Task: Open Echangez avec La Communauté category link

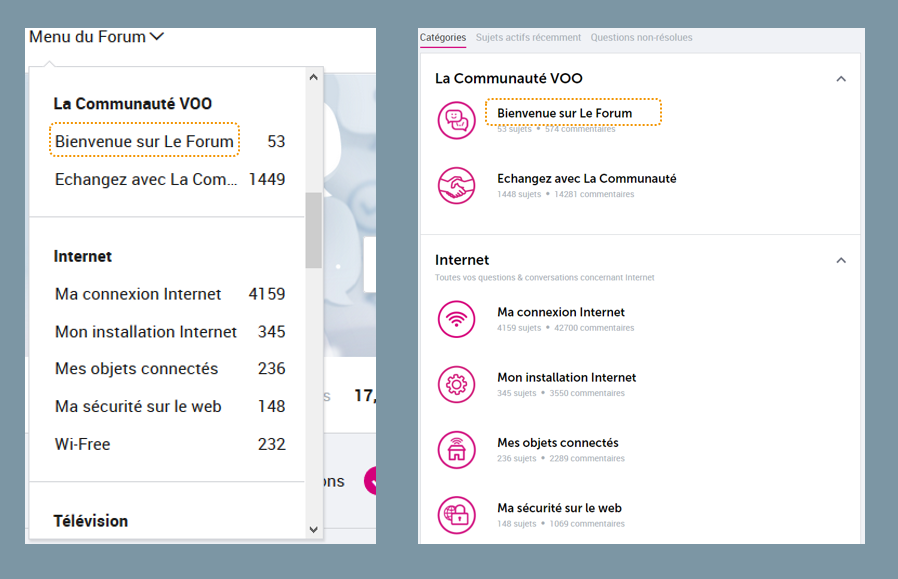Action: coord(586,178)
